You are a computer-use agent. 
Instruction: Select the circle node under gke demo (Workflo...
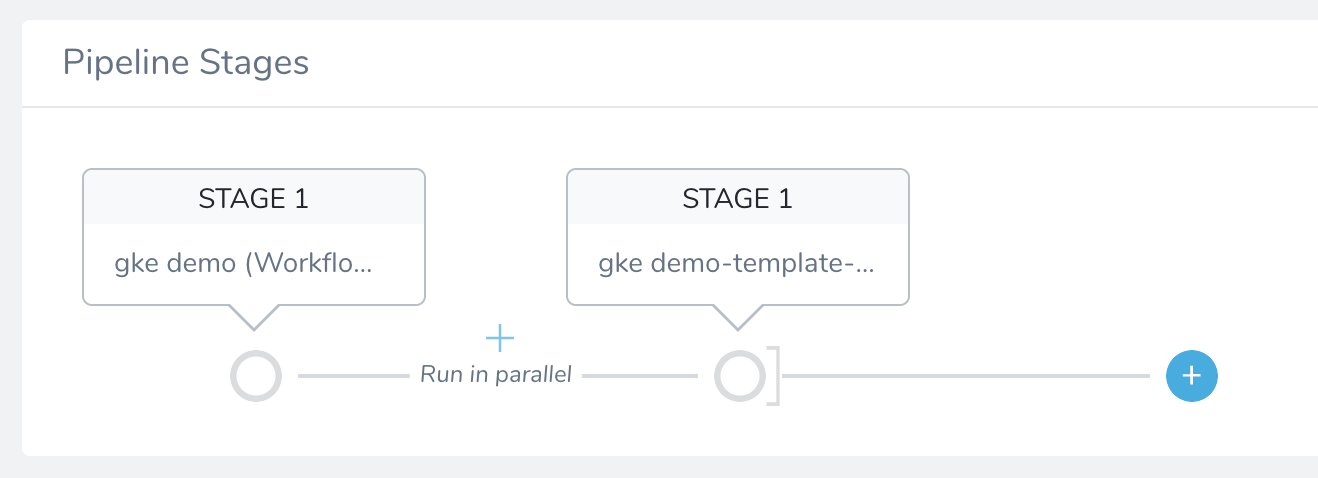tap(256, 377)
